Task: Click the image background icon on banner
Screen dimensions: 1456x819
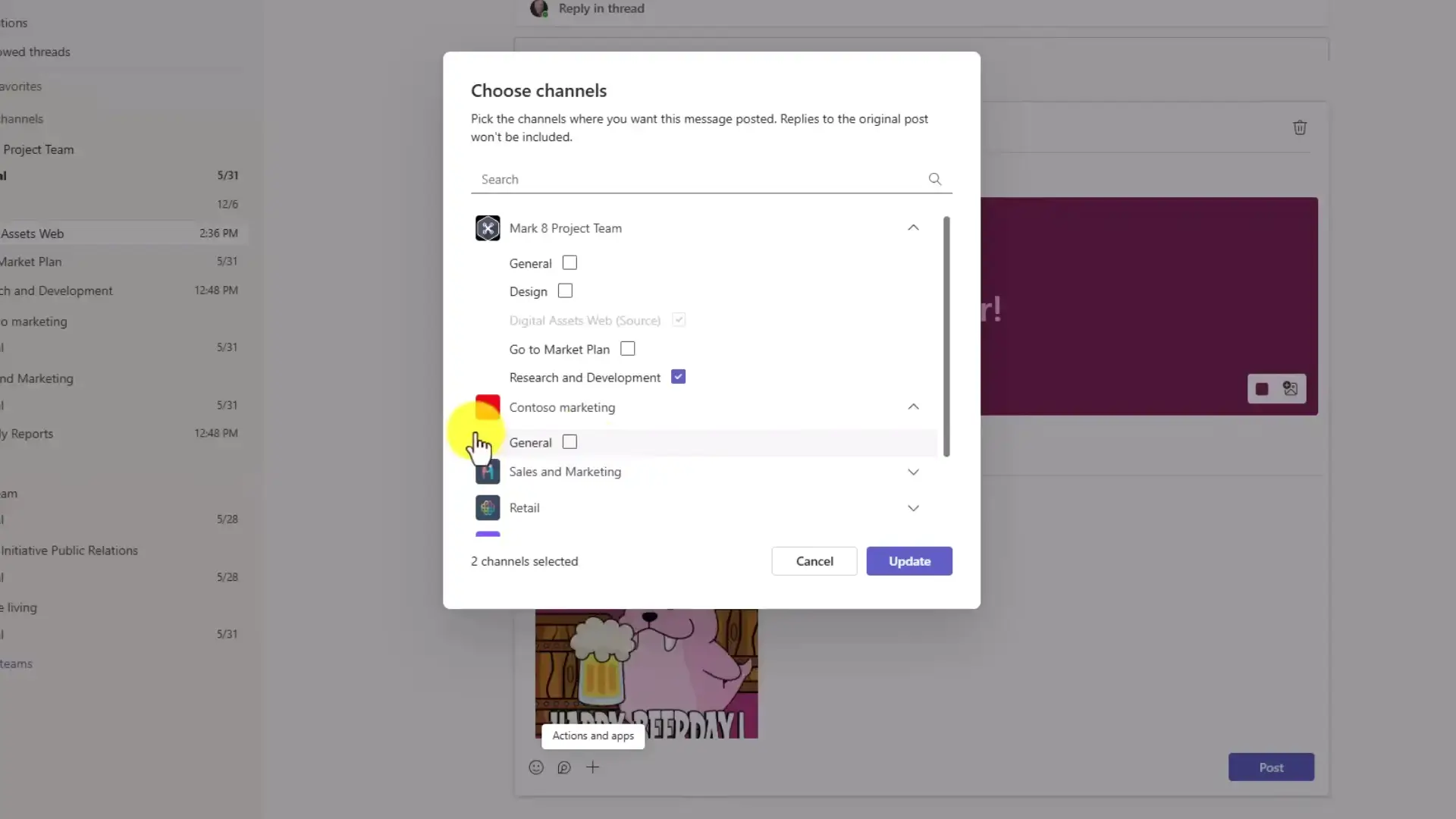Action: [x=1290, y=389]
